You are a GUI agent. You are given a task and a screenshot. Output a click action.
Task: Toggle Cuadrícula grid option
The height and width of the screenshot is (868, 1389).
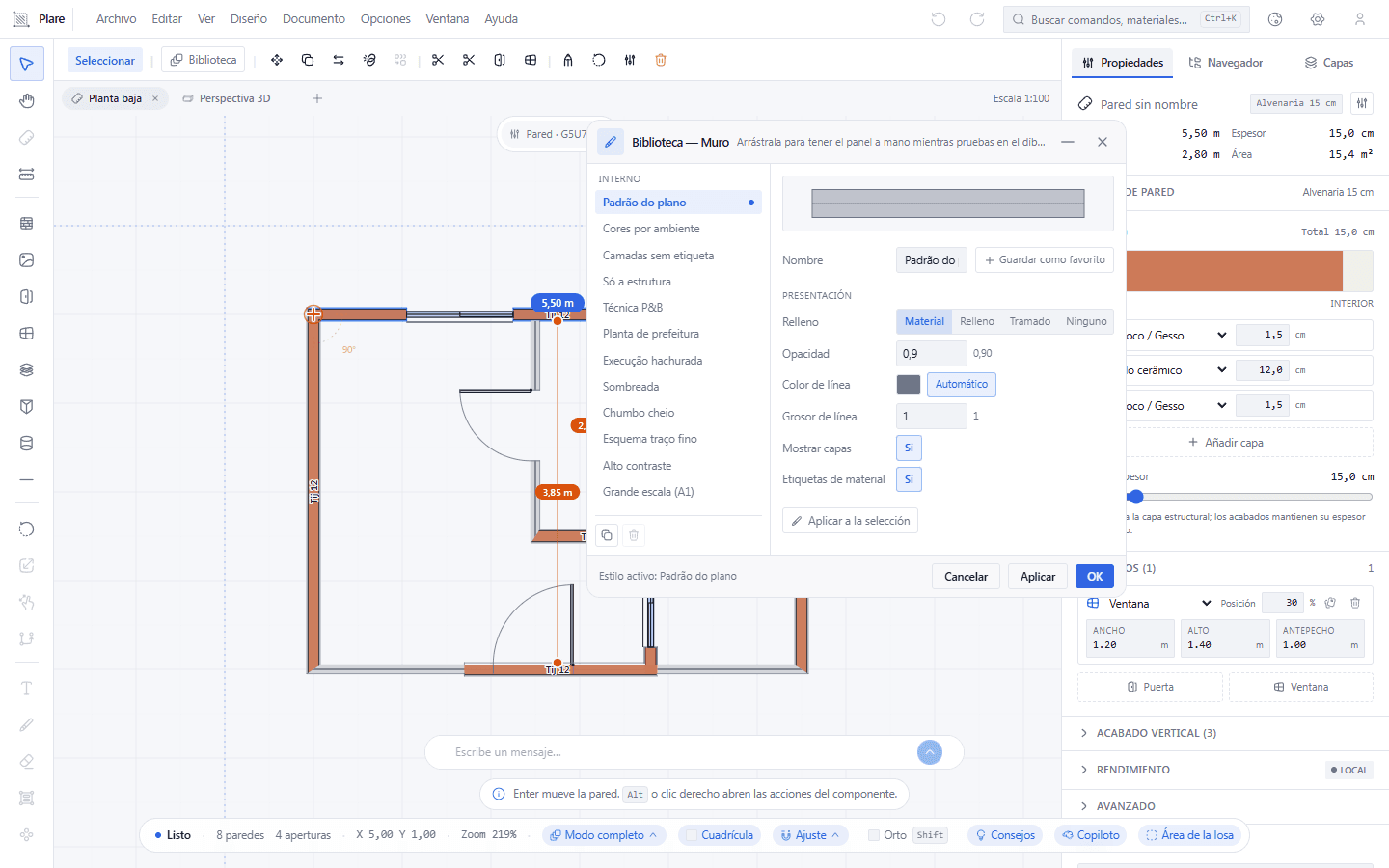720,835
